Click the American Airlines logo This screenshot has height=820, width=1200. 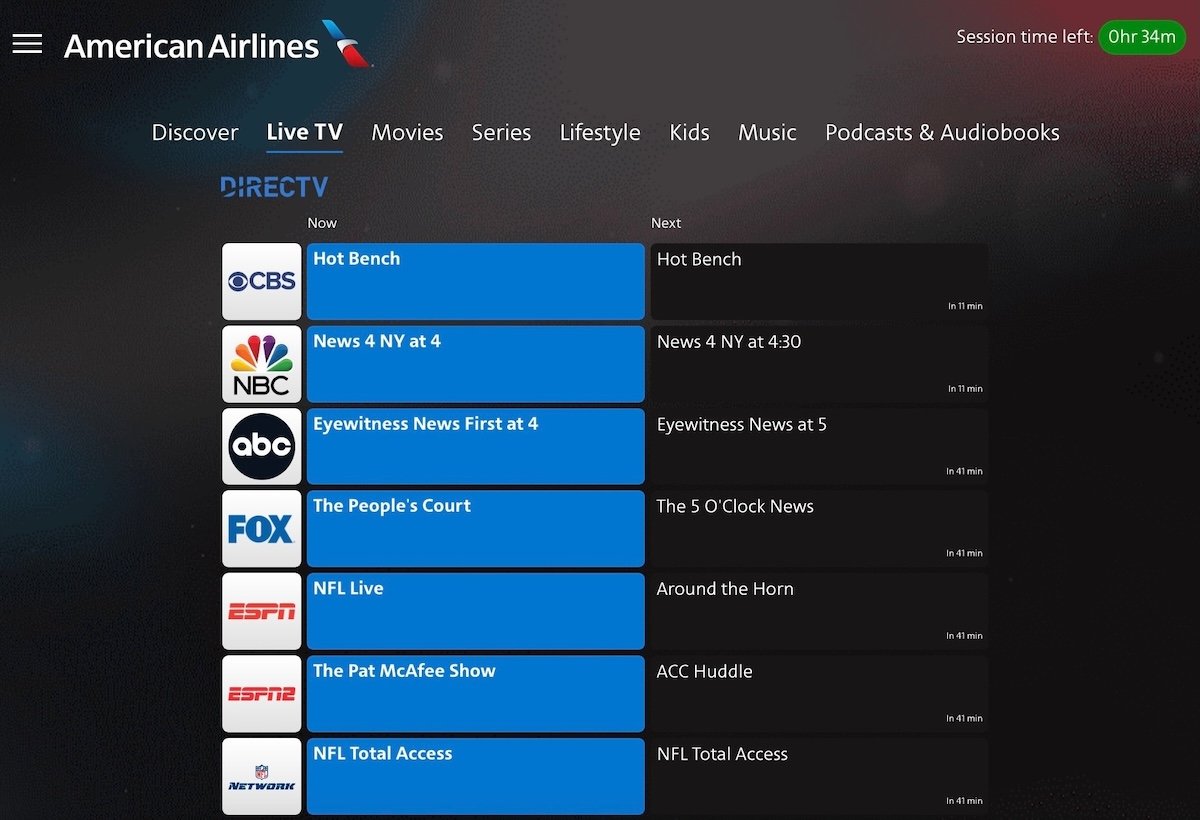(x=218, y=45)
